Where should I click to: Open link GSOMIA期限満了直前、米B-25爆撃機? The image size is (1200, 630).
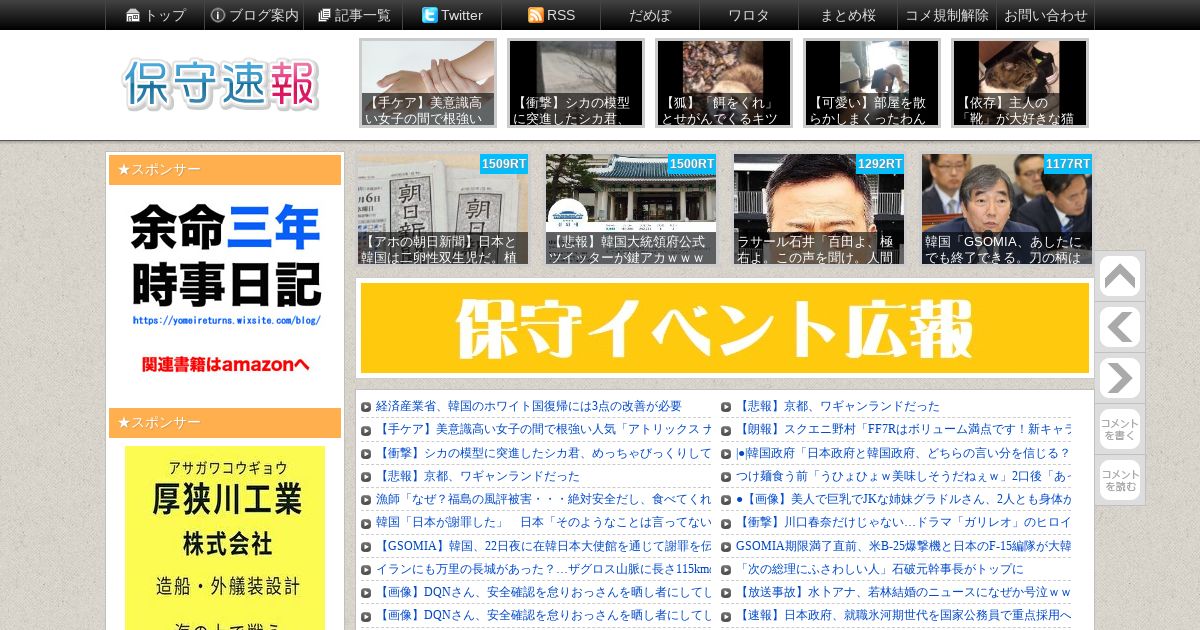click(x=903, y=546)
